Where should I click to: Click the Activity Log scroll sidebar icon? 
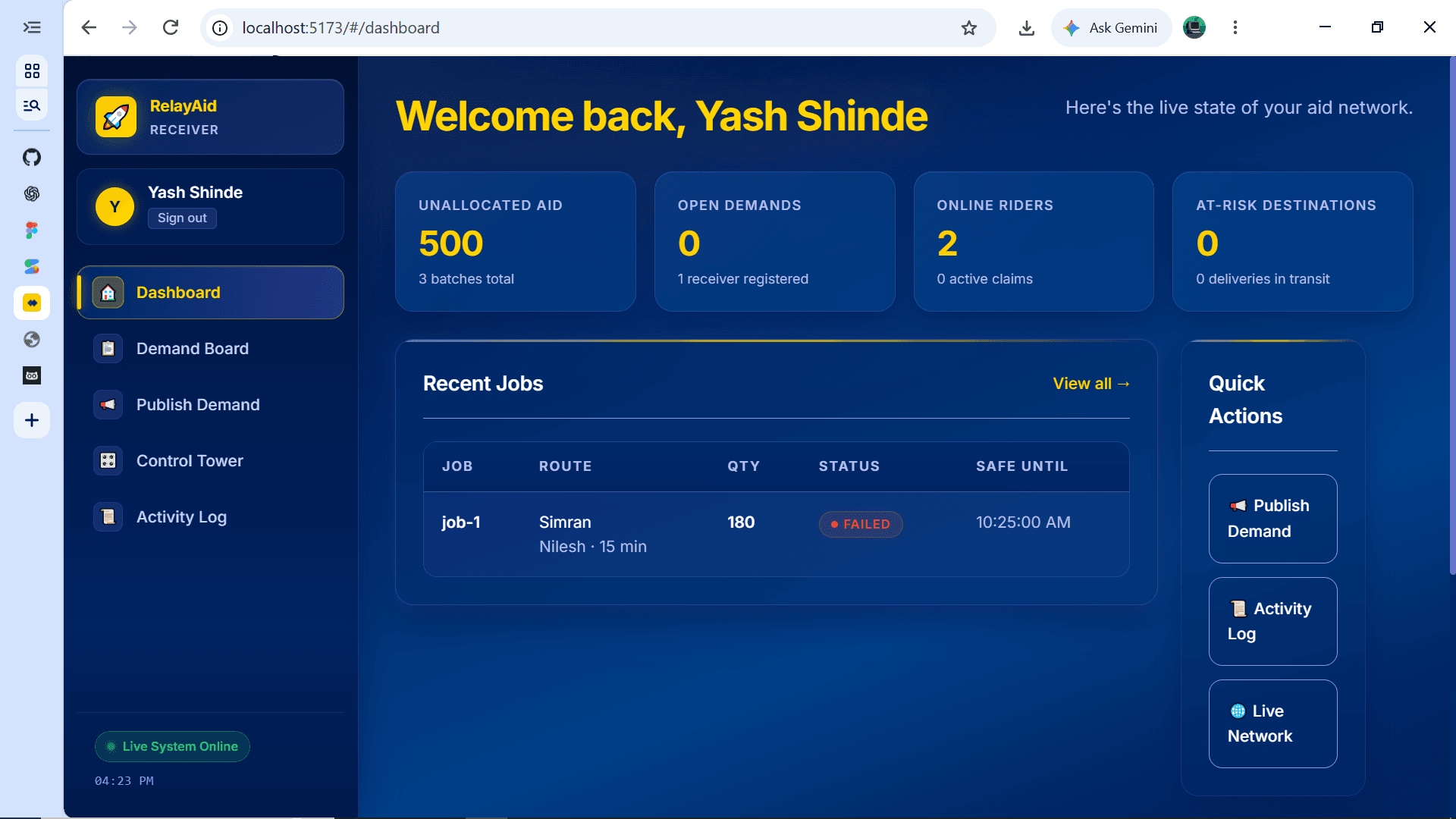tap(108, 517)
